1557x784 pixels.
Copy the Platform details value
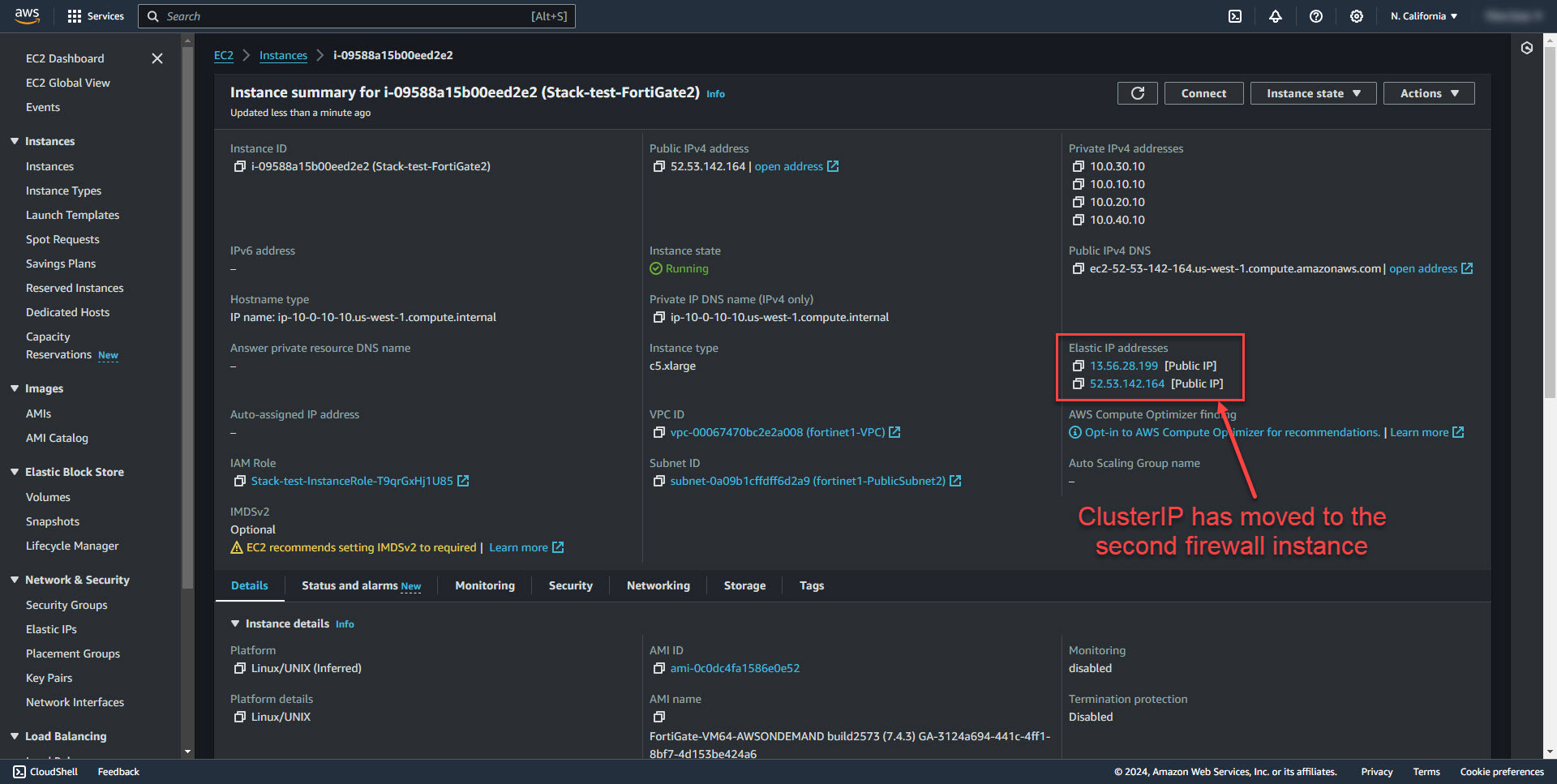tap(240, 717)
